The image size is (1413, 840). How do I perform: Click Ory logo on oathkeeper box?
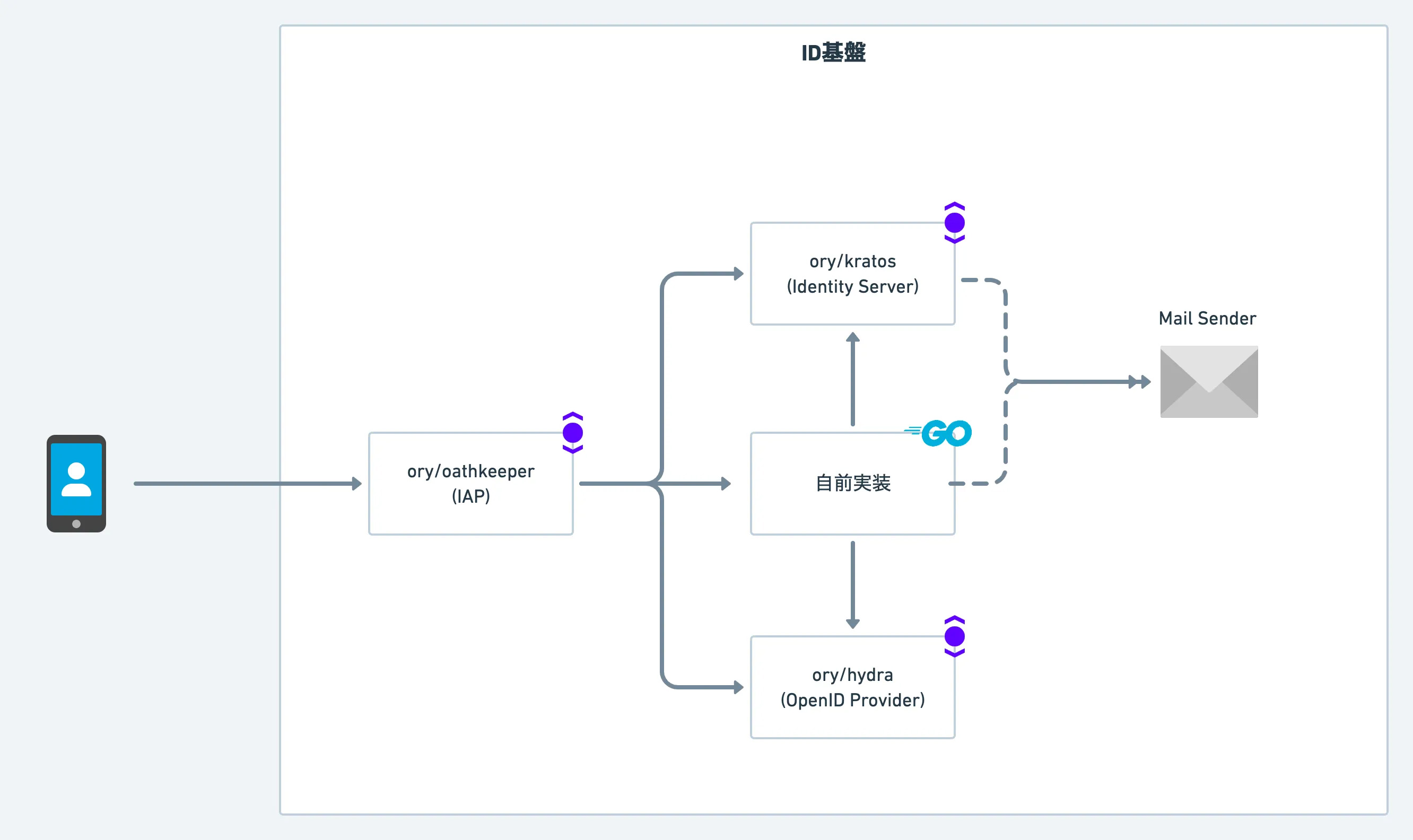572,432
